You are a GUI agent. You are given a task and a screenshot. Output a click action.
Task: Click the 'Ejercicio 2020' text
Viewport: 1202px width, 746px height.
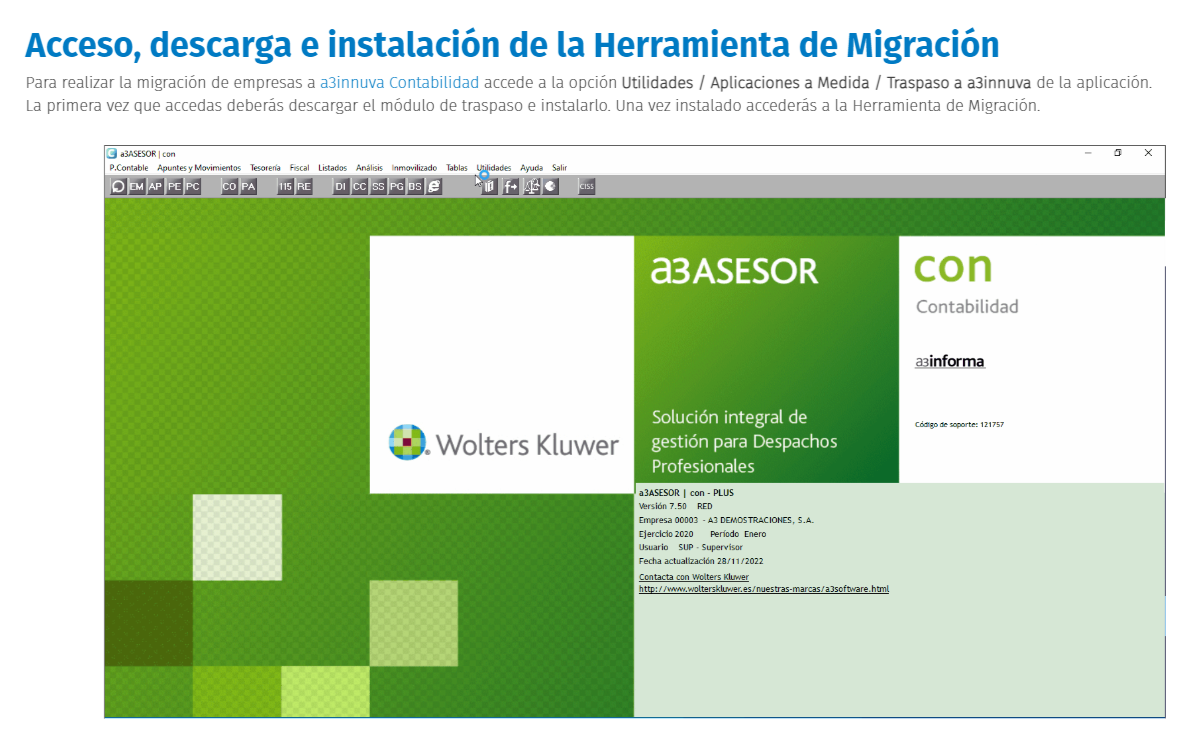coord(666,534)
